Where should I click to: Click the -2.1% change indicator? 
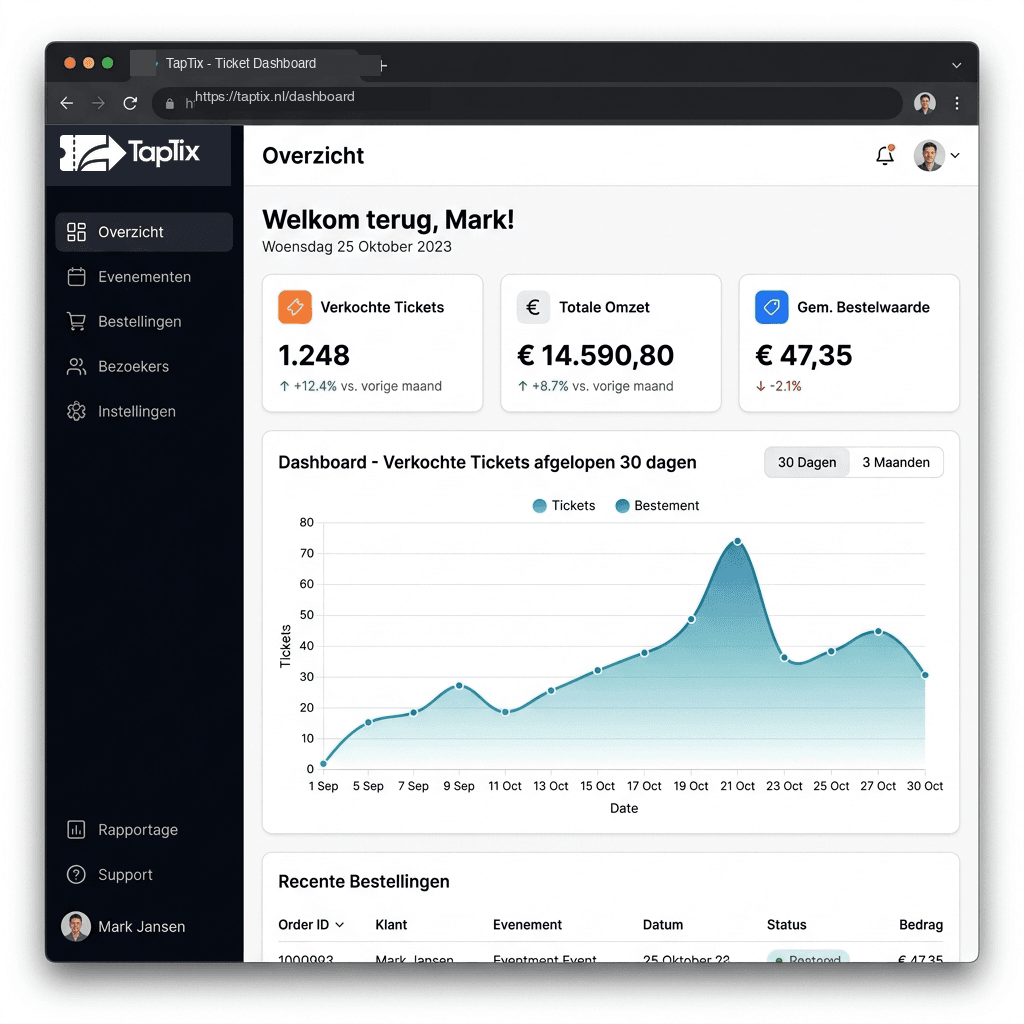[778, 386]
